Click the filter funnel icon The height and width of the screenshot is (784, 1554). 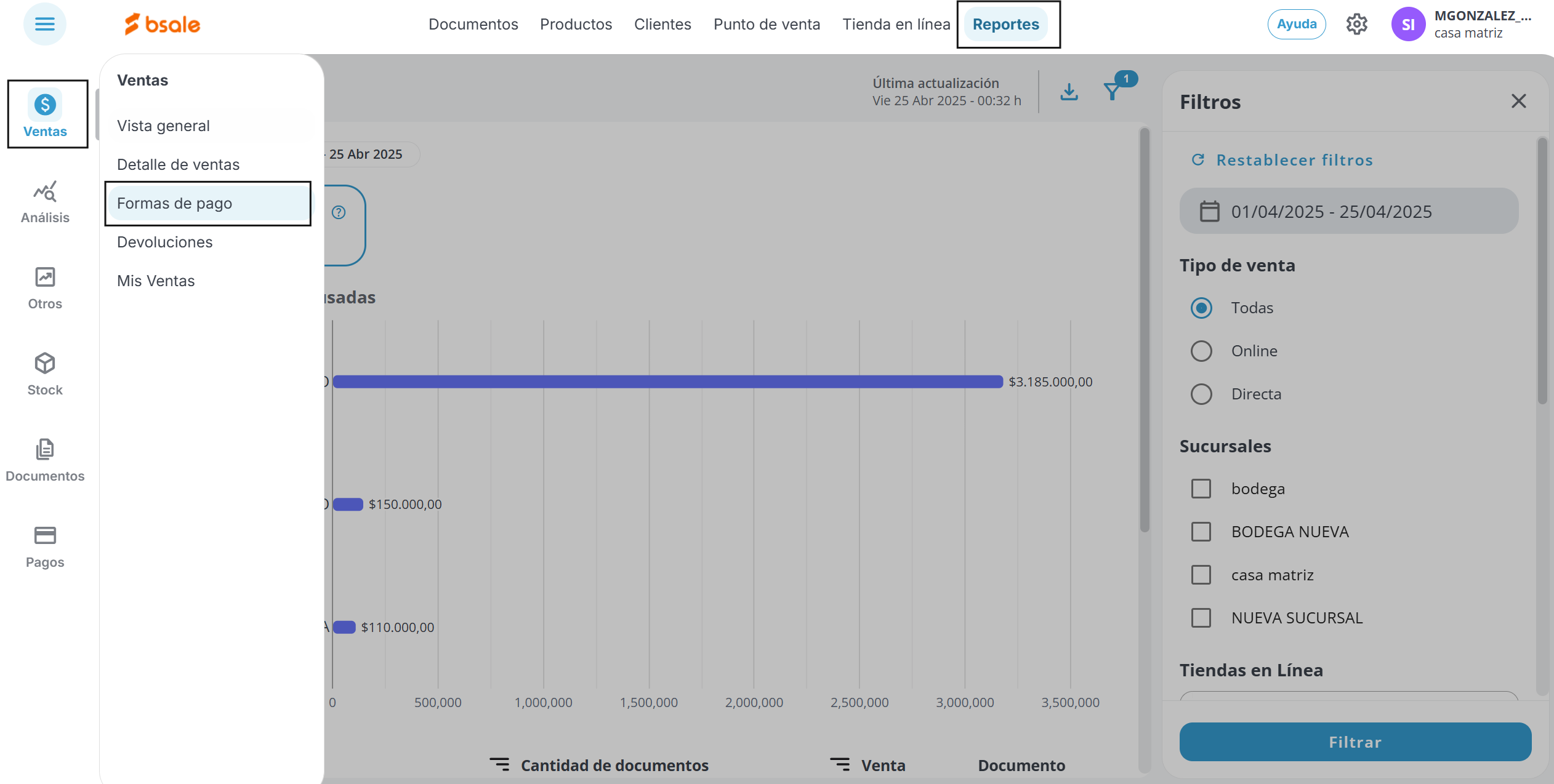(x=1112, y=92)
